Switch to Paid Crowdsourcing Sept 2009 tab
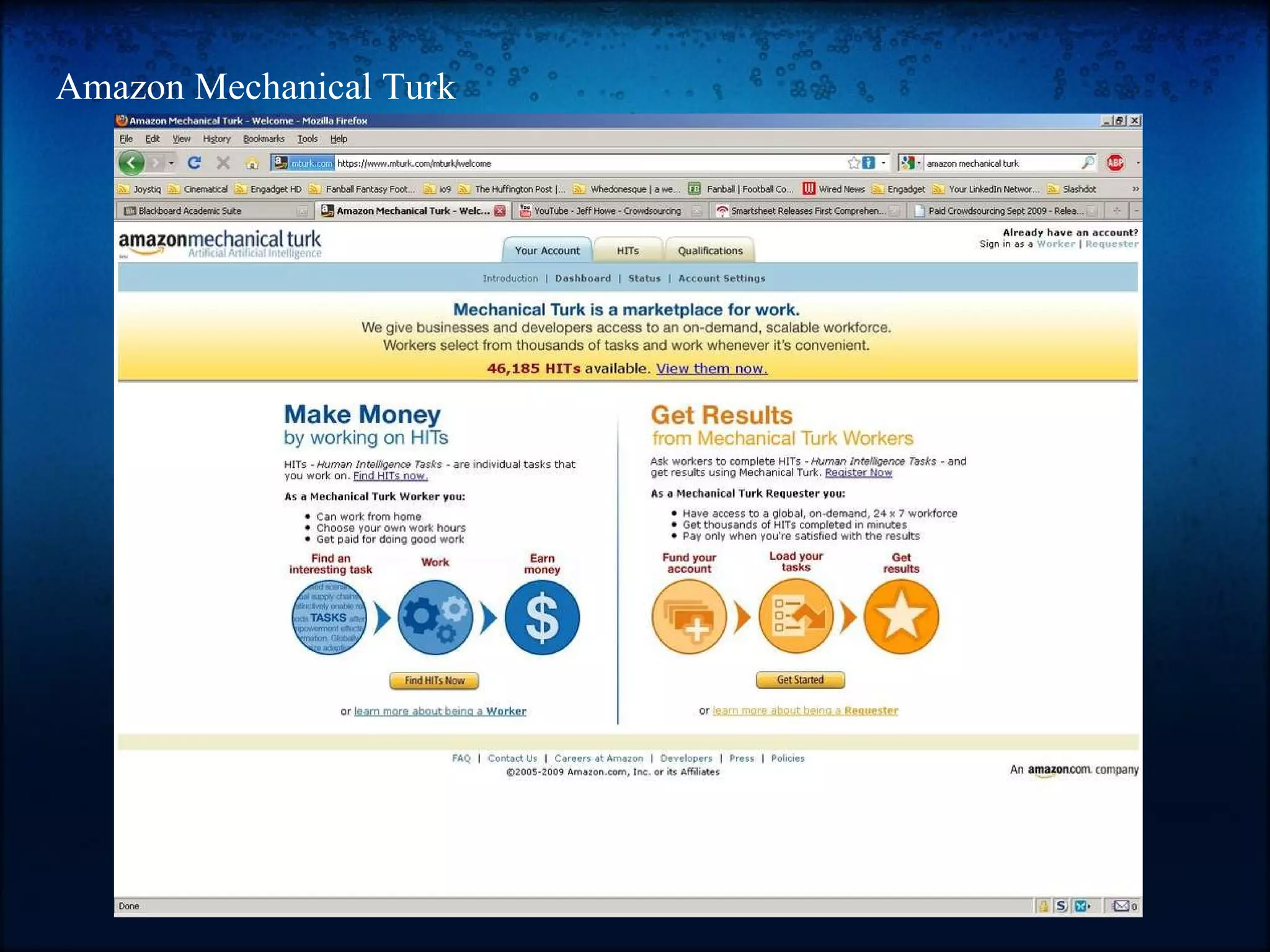The height and width of the screenshot is (952, 1270). pos(1005,211)
